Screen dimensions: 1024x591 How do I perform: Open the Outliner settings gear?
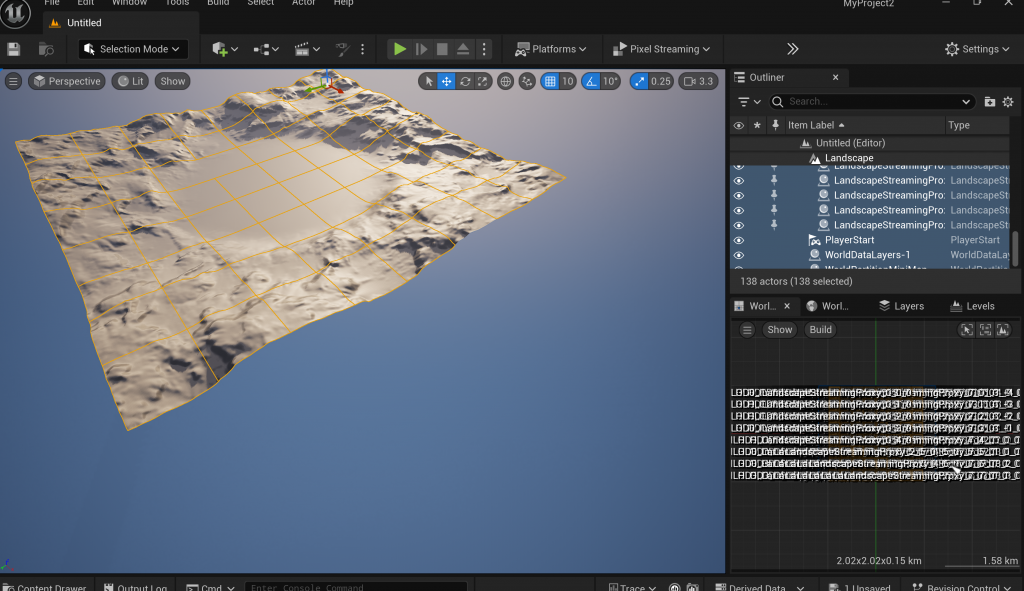point(1008,101)
